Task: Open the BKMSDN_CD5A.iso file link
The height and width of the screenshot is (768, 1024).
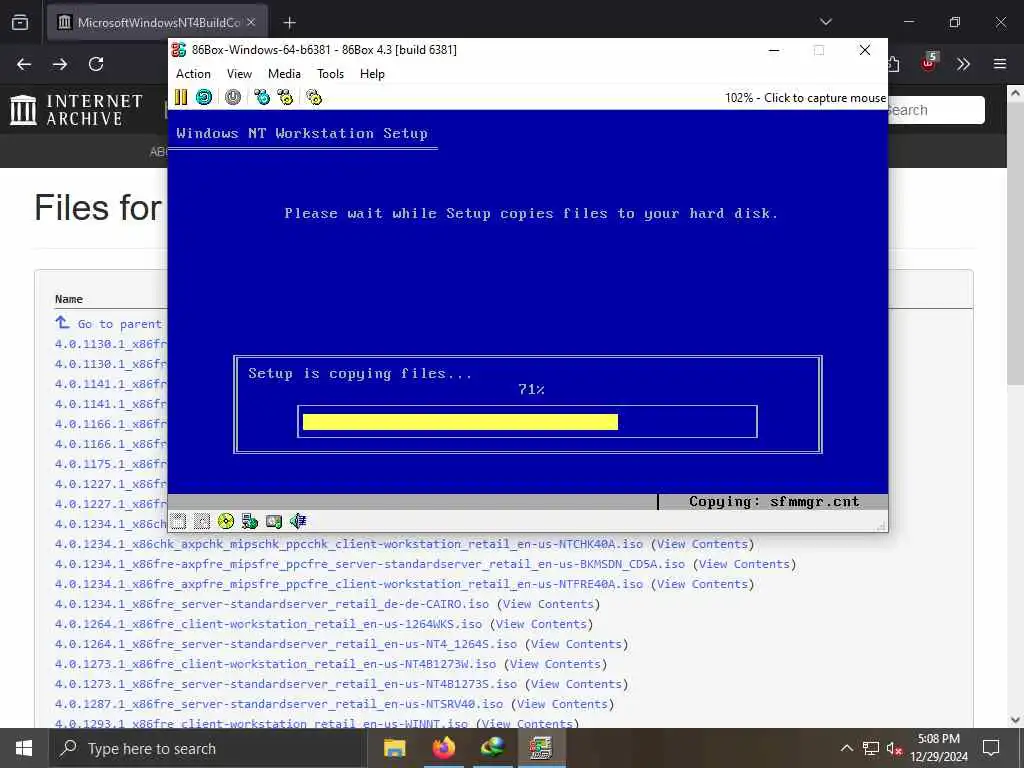Action: 370,564
